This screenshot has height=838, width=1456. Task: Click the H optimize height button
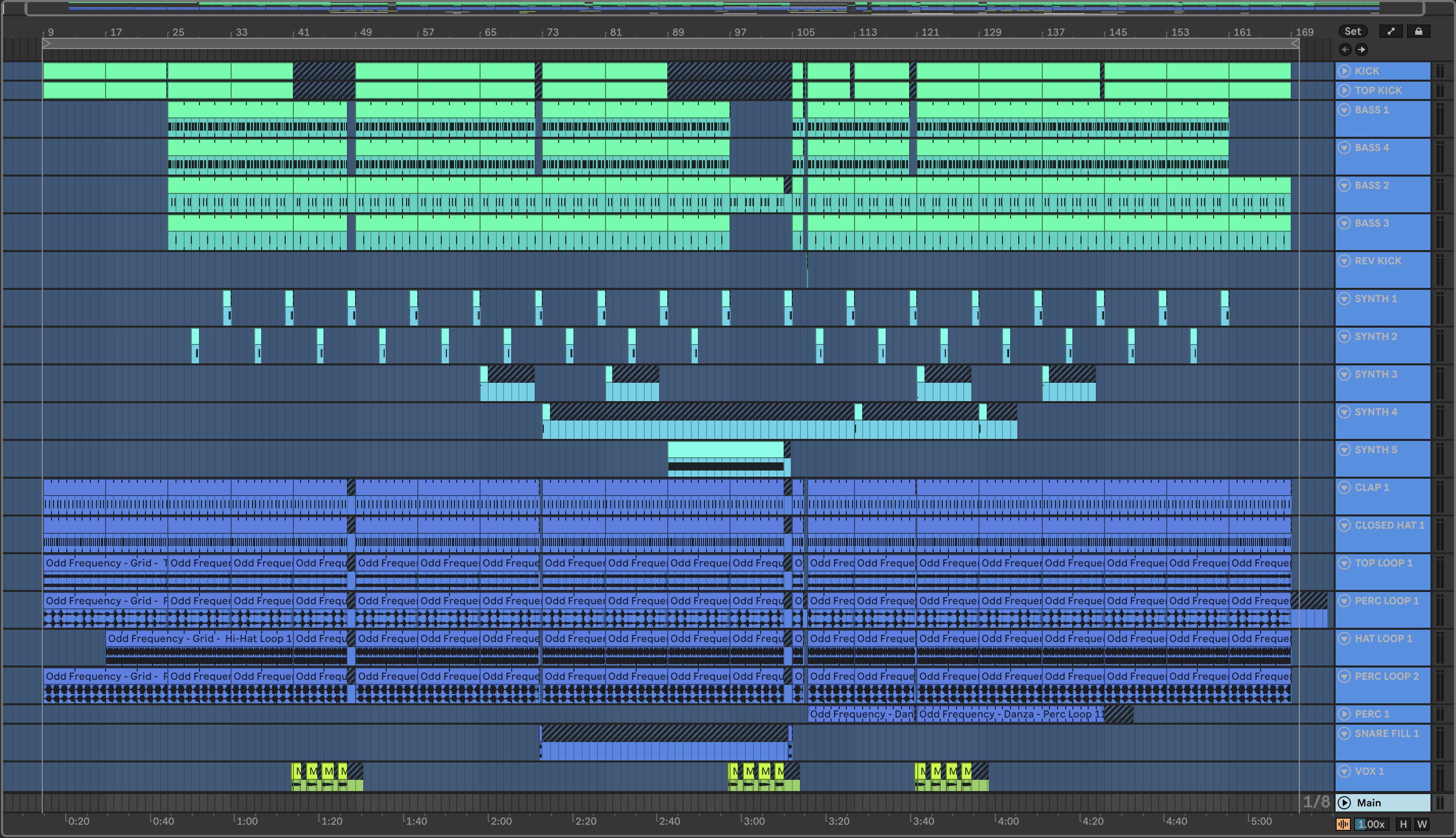[1403, 824]
